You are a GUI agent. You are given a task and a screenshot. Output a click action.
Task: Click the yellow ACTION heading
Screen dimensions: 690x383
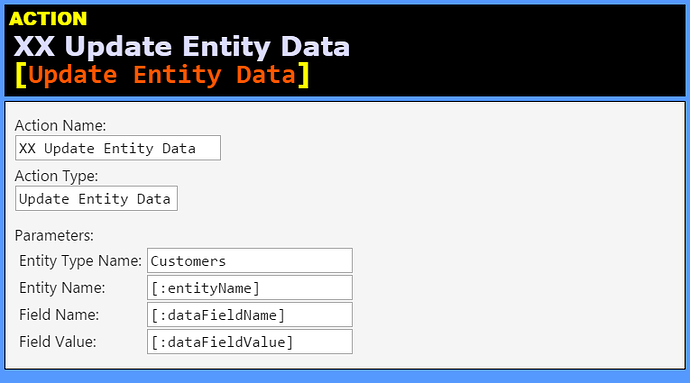tap(48, 19)
